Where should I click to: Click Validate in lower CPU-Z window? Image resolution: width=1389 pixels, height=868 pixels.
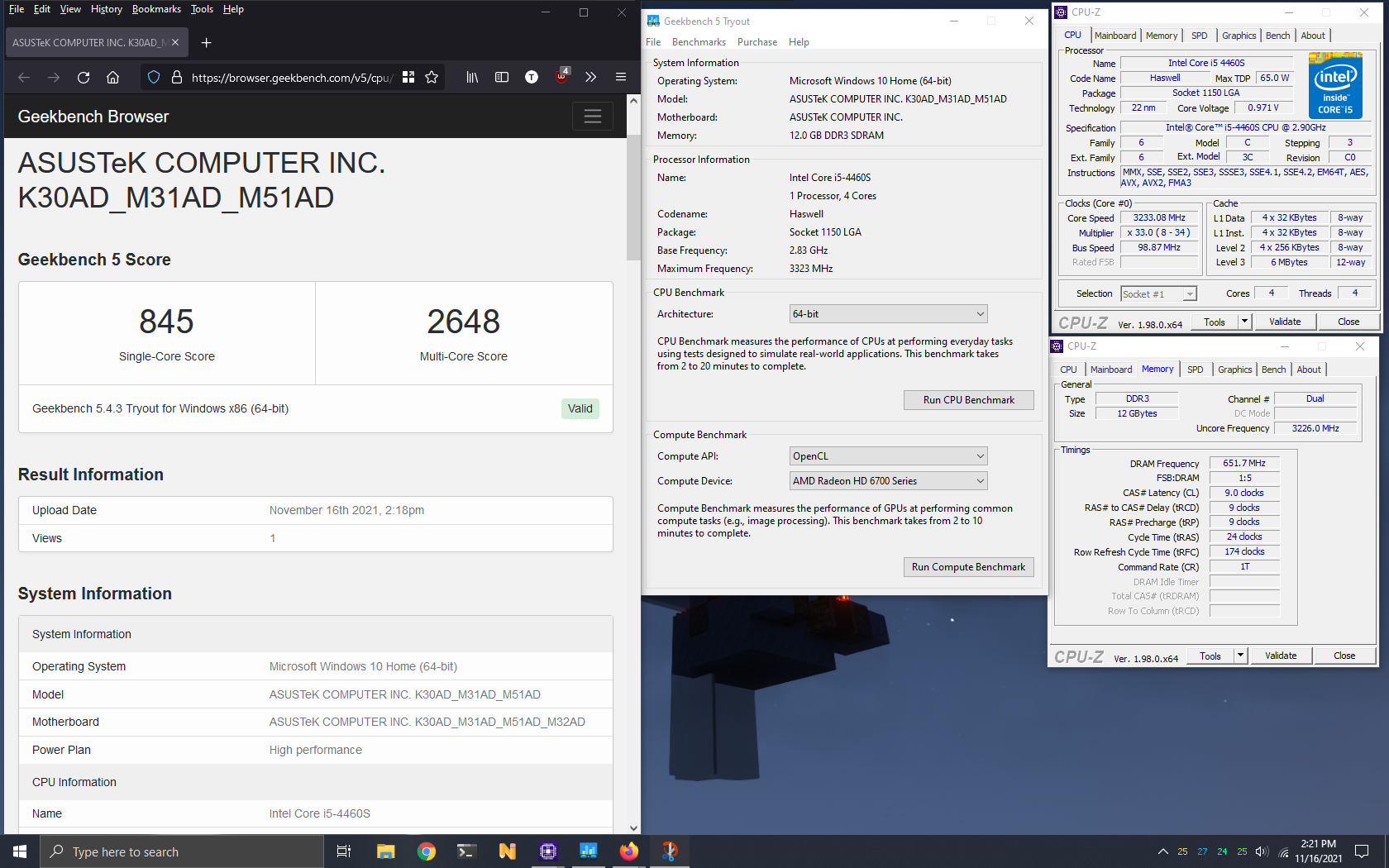point(1281,656)
